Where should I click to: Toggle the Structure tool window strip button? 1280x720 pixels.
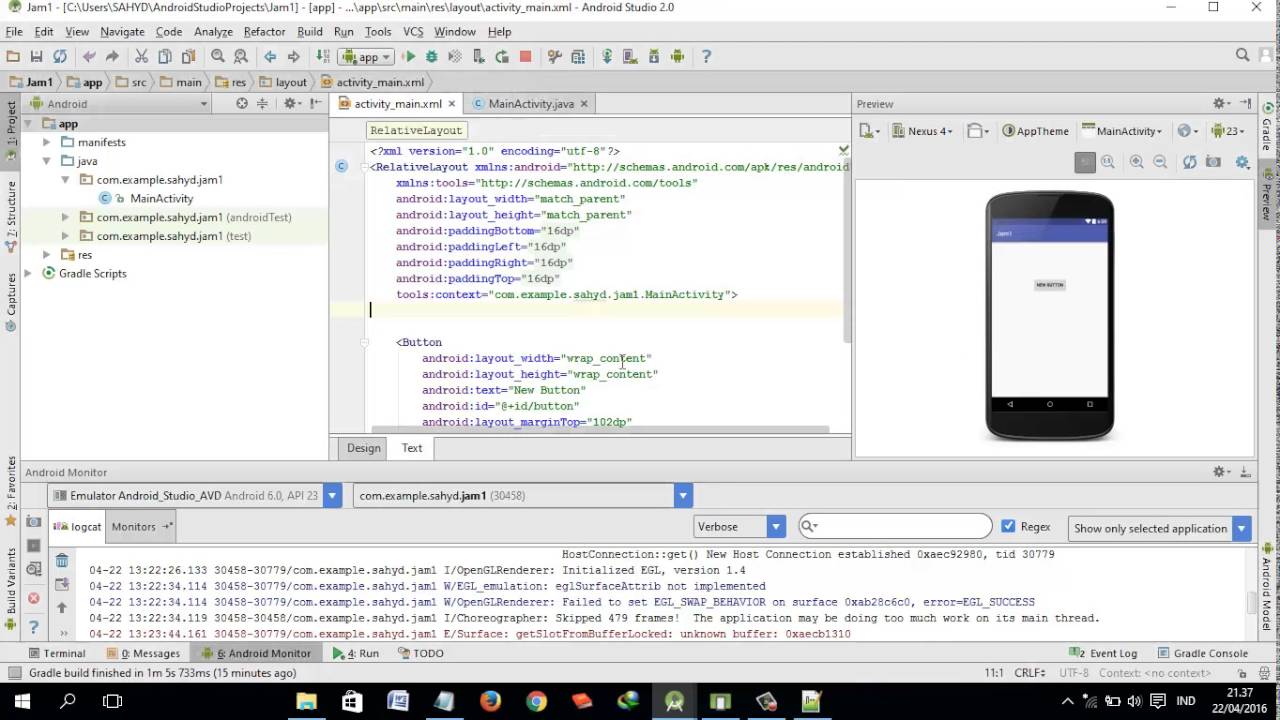[11, 216]
